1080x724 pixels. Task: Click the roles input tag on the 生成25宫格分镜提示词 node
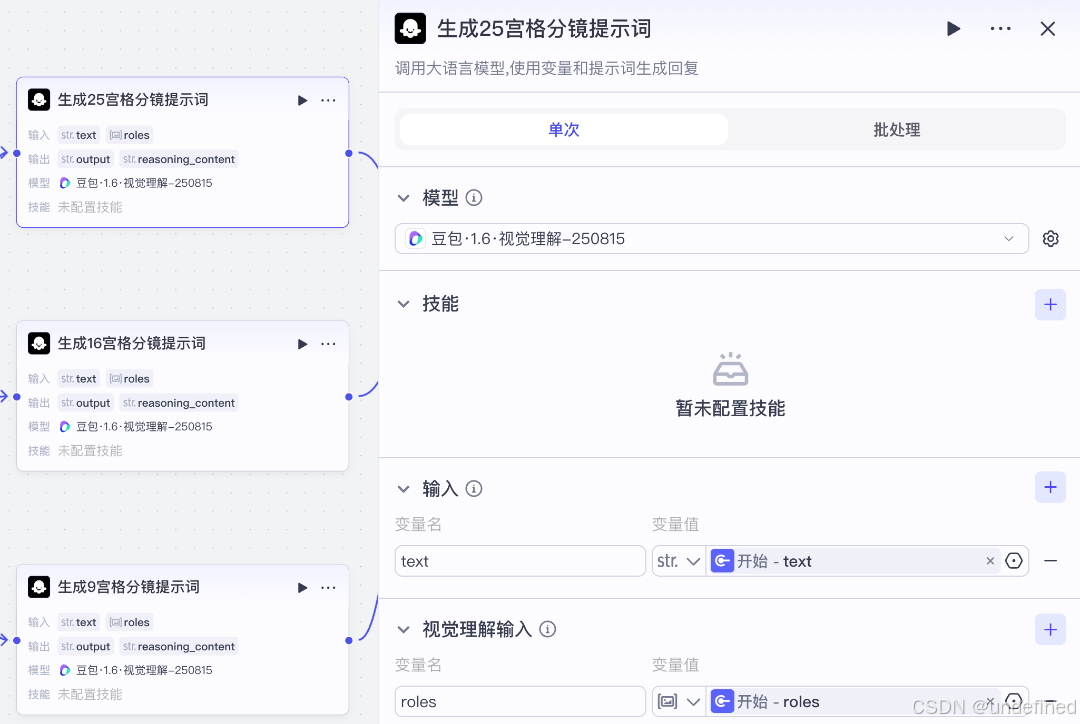pyautogui.click(x=129, y=135)
